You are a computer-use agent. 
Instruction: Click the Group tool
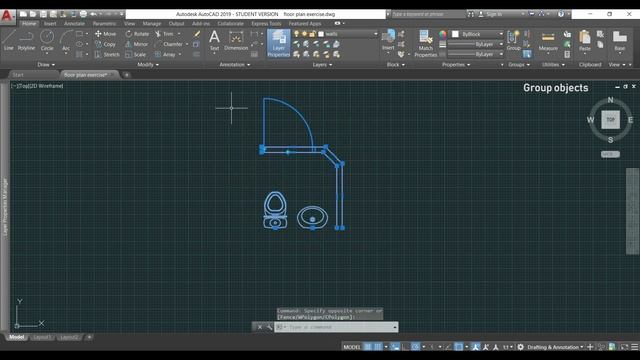pos(513,40)
